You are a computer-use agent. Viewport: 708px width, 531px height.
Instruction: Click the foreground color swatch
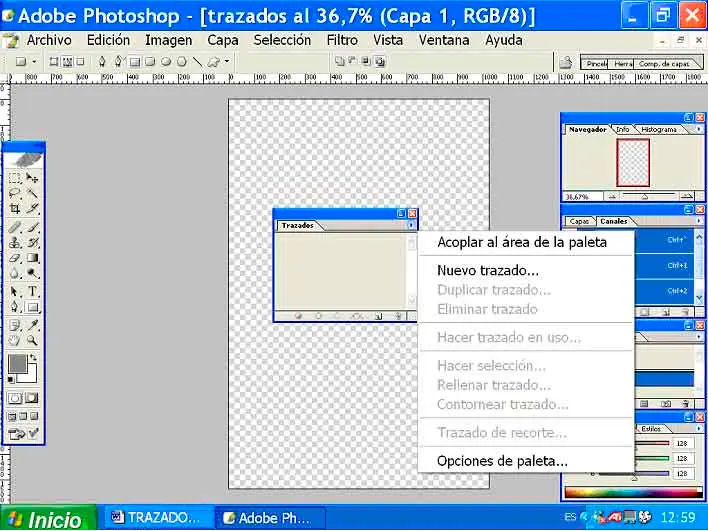pos(17,364)
